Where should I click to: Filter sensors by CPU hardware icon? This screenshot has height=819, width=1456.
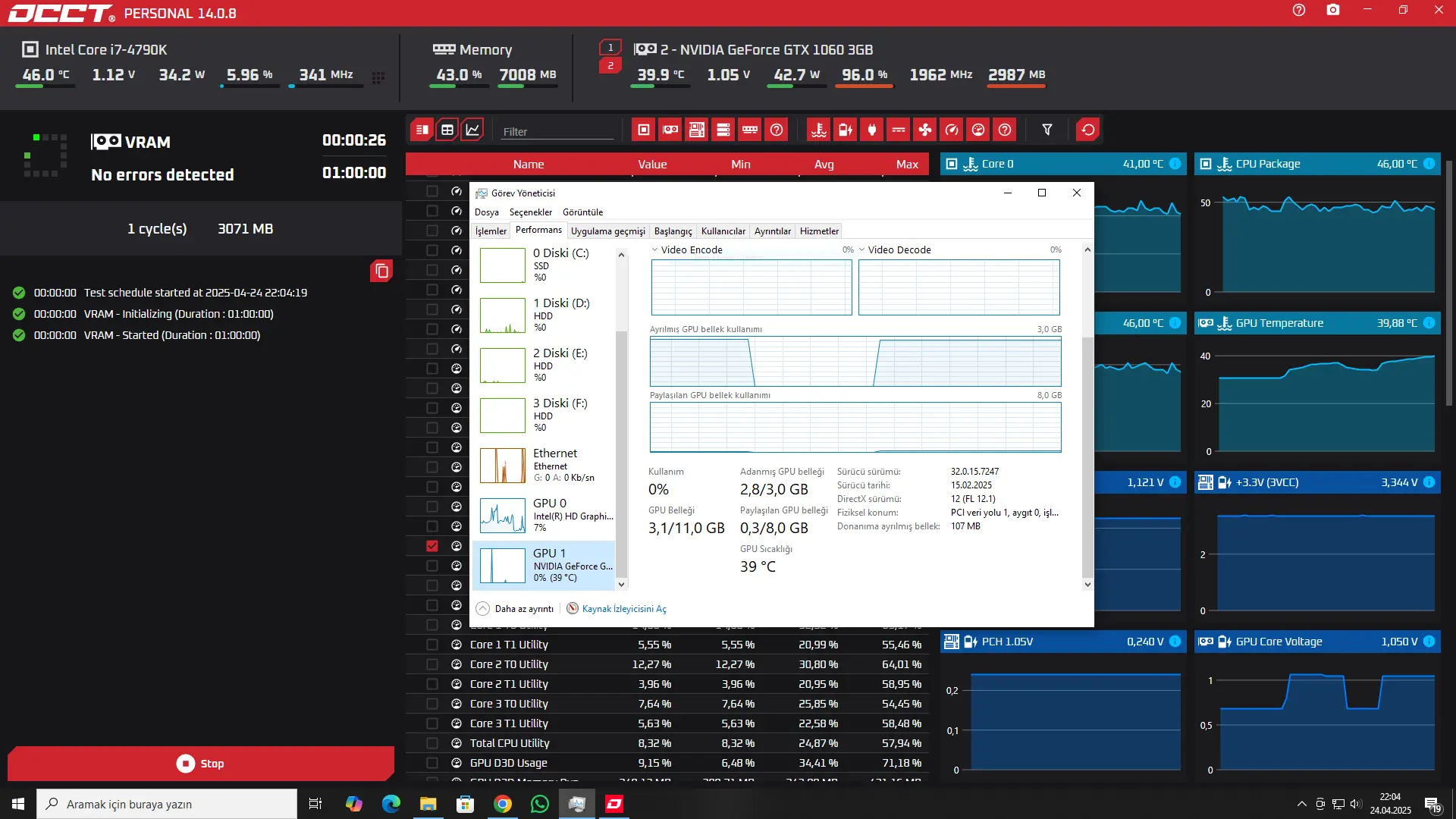[644, 130]
